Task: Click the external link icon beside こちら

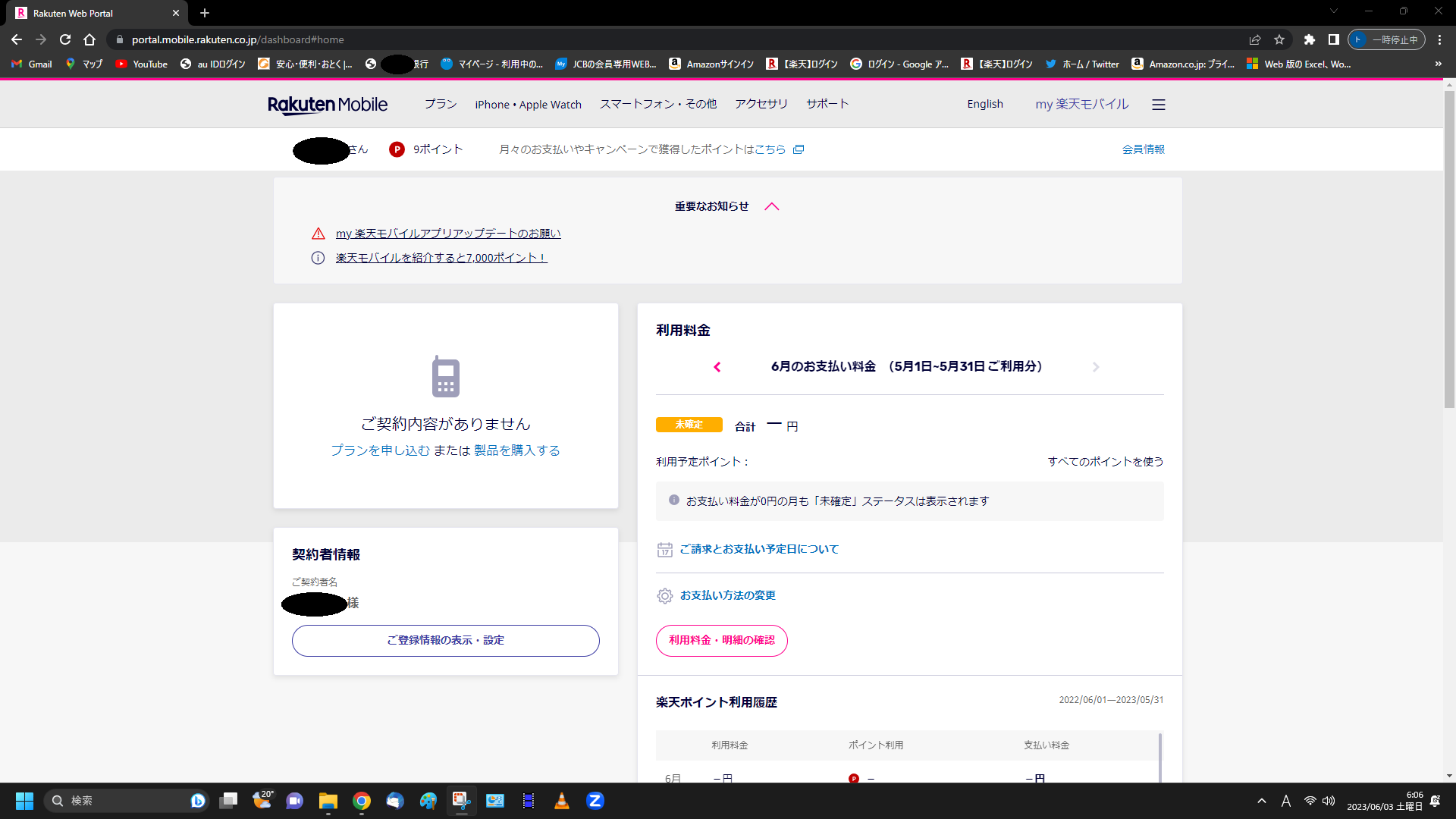Action: click(x=799, y=149)
